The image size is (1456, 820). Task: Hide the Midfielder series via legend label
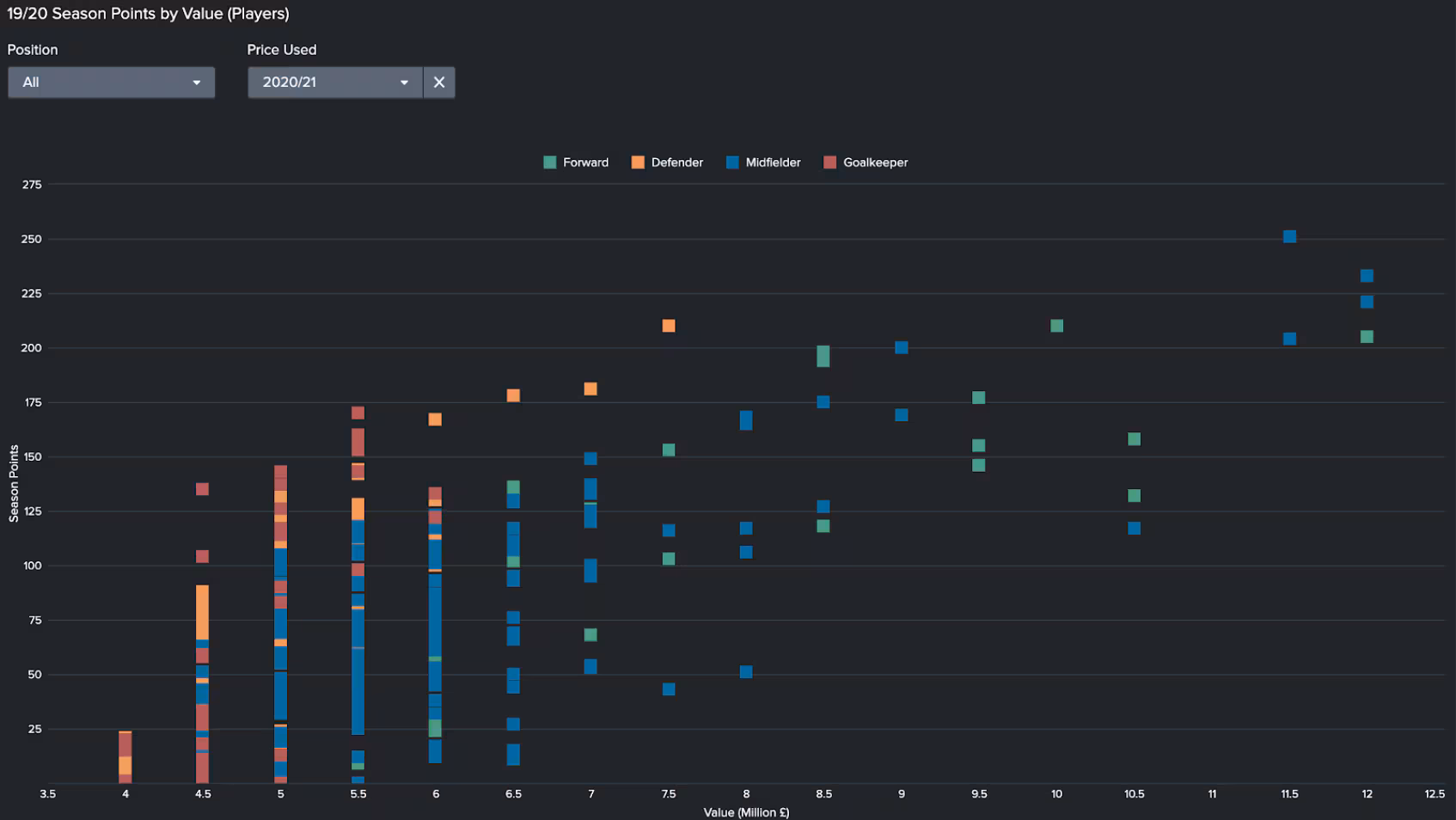tap(772, 162)
